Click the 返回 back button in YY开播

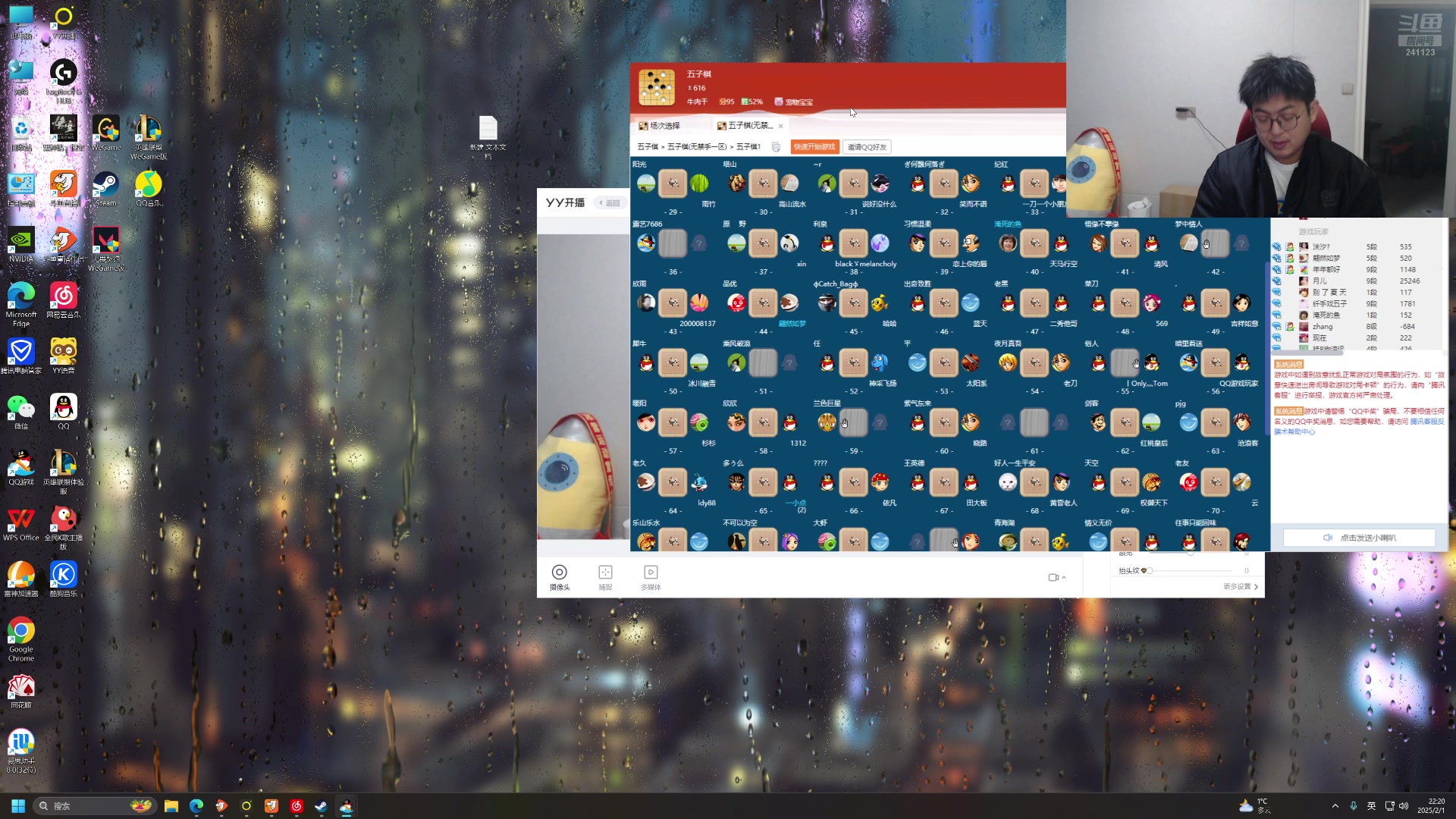(609, 203)
